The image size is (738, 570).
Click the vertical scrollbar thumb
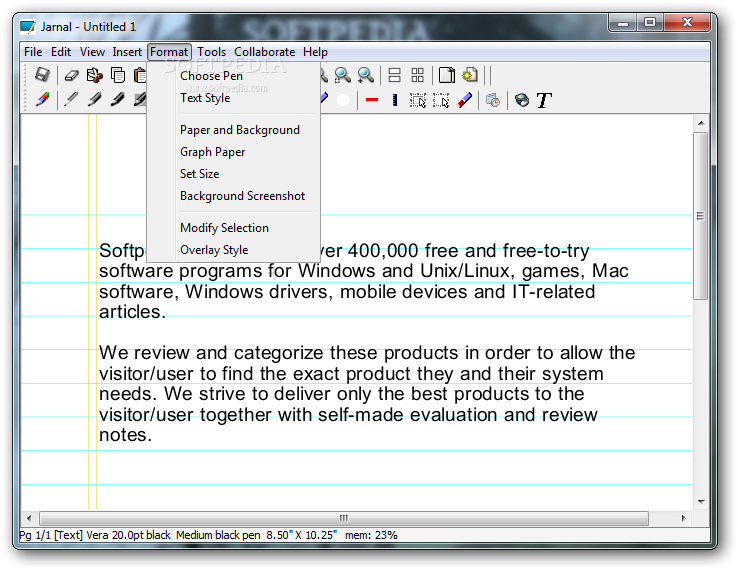point(701,216)
